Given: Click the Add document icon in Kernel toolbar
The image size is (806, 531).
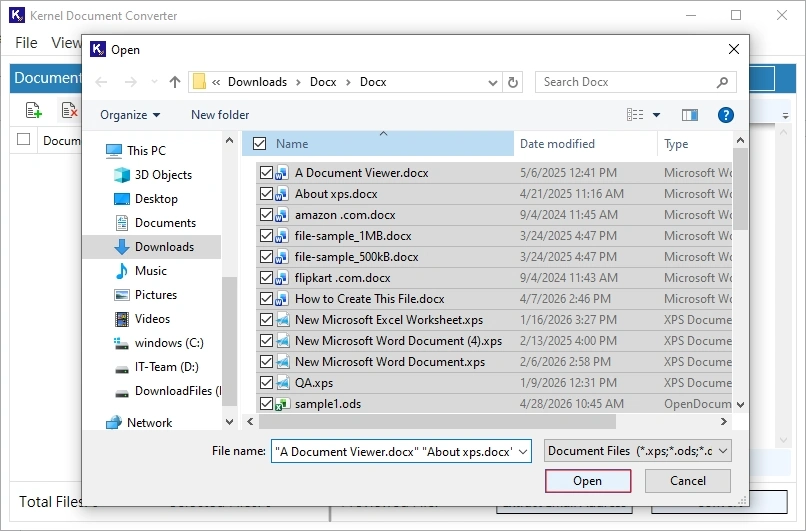Looking at the screenshot, I should (x=34, y=111).
